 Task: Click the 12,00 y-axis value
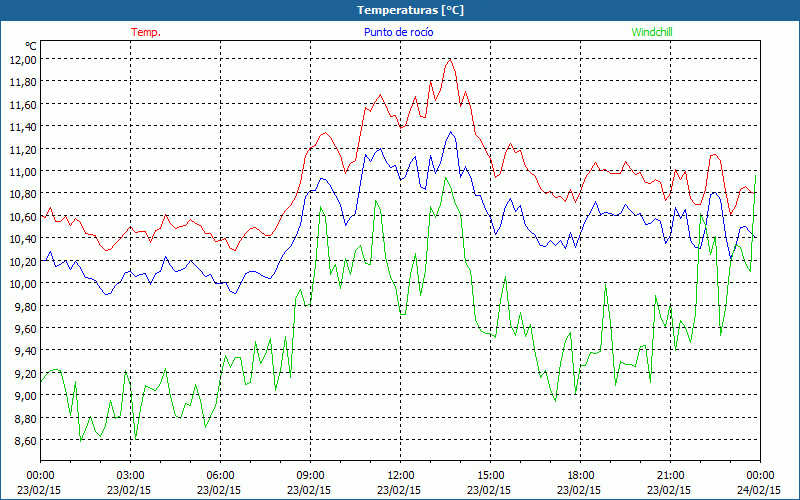[23, 59]
